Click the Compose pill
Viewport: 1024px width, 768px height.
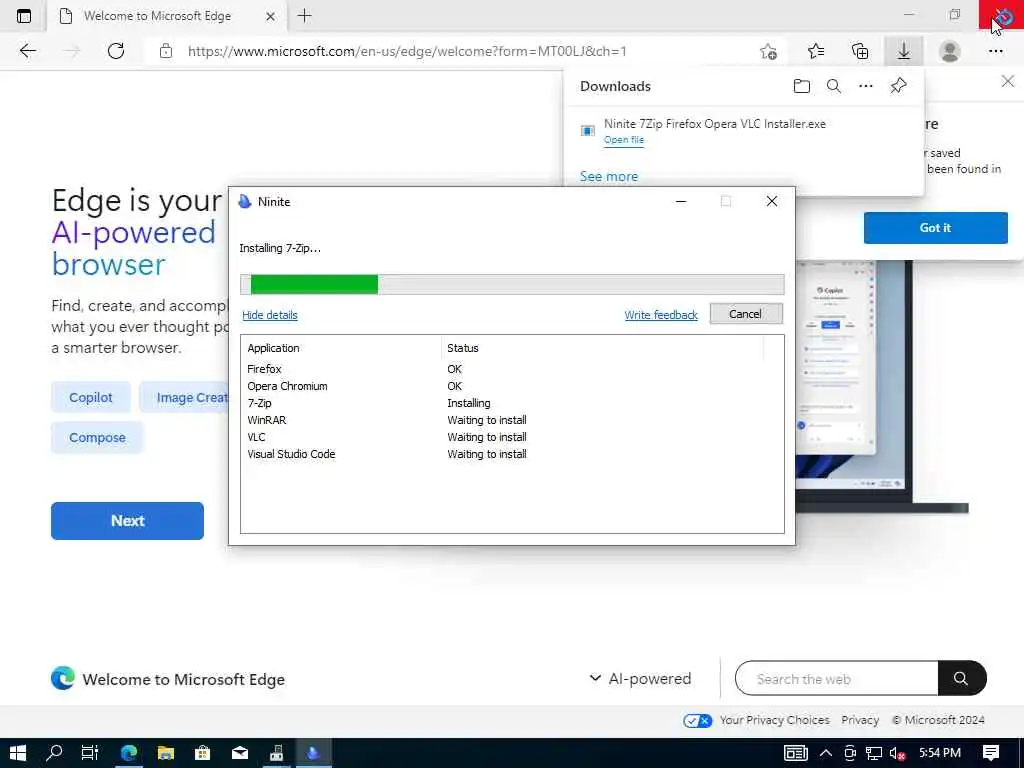pos(97,438)
